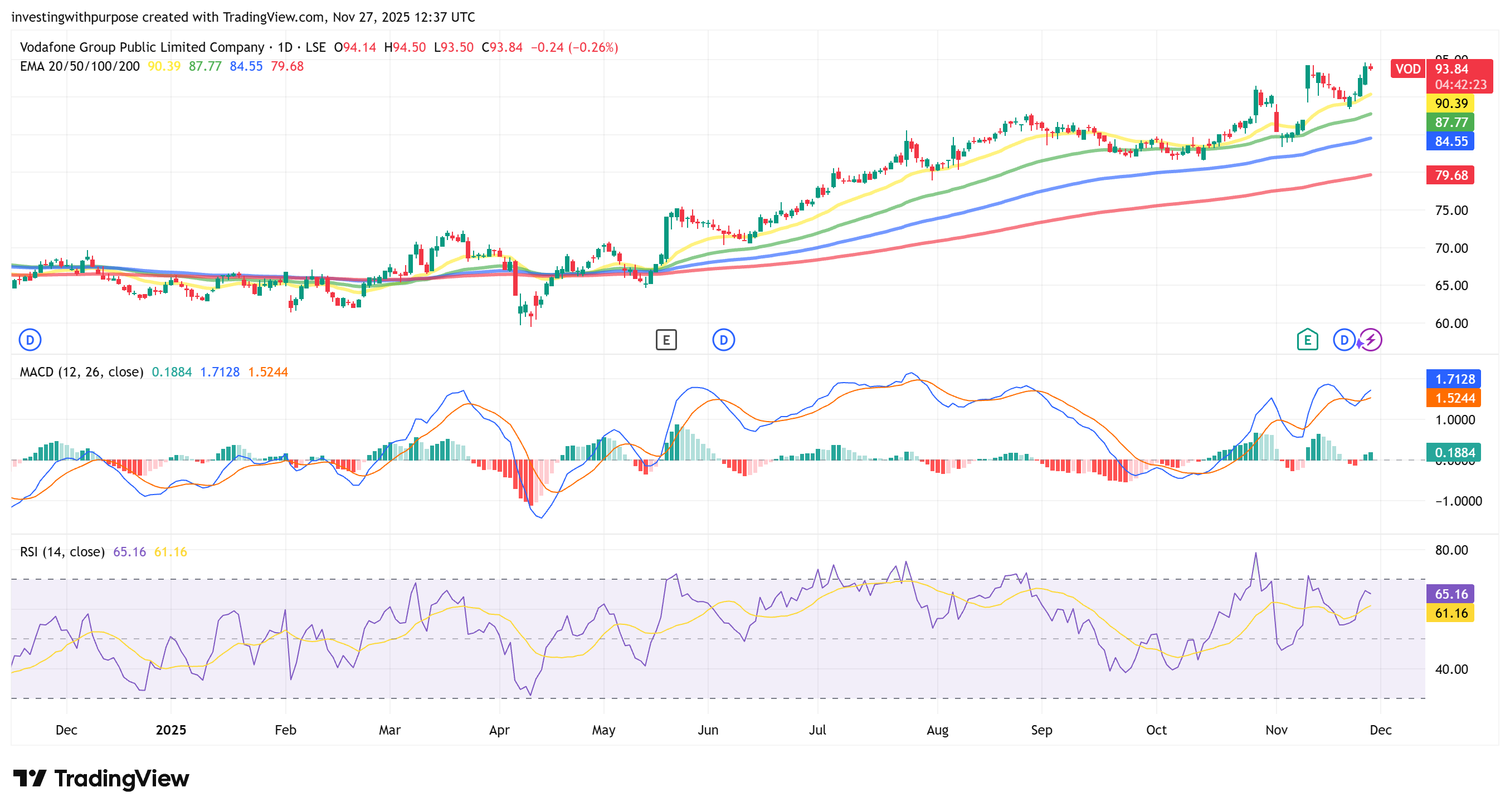Click the 2025 label on the time axis

[x=171, y=730]
